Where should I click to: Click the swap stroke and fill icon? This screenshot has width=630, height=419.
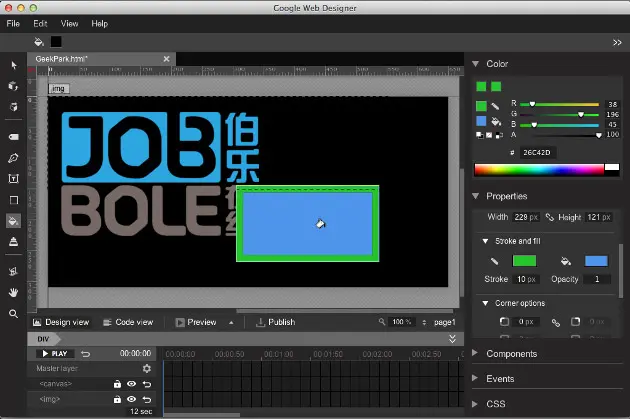(x=499, y=135)
